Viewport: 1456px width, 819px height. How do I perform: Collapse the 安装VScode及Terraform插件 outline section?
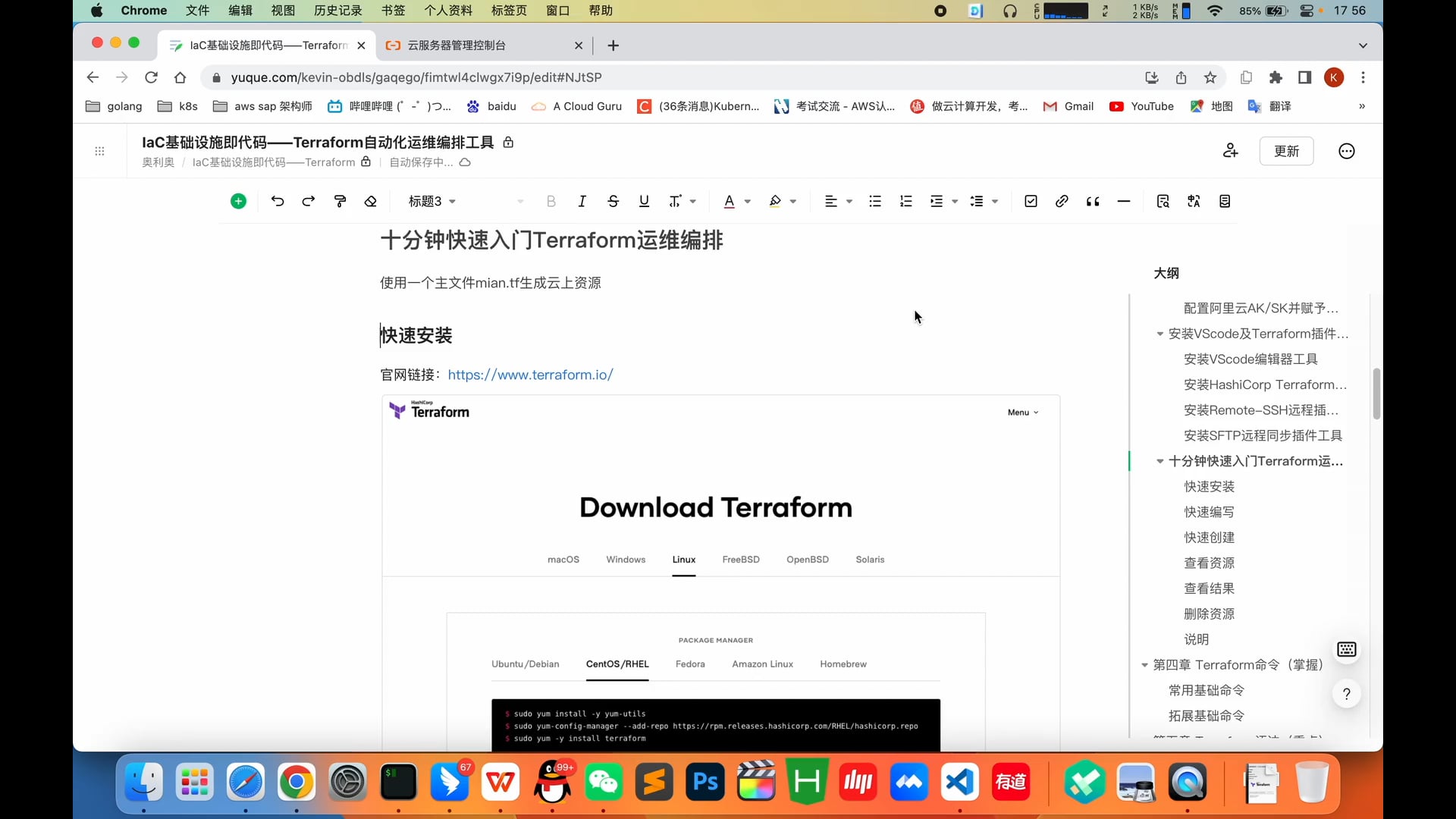1160,334
